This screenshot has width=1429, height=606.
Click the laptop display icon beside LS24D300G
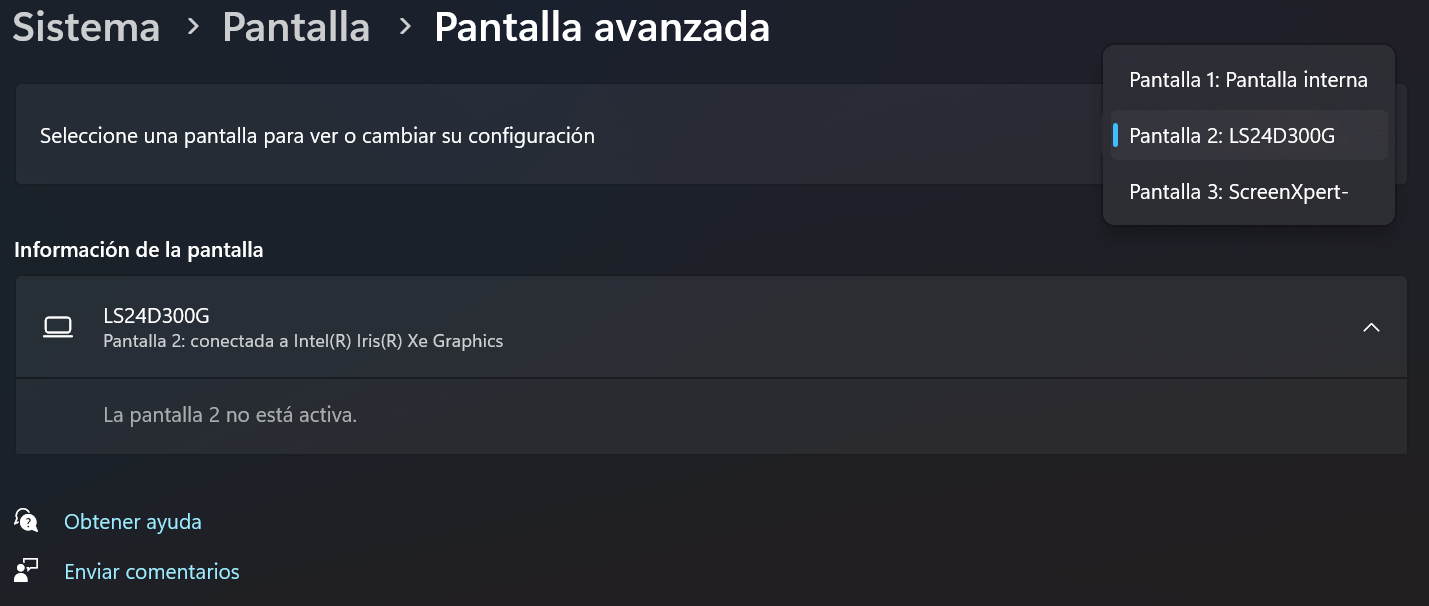(59, 327)
